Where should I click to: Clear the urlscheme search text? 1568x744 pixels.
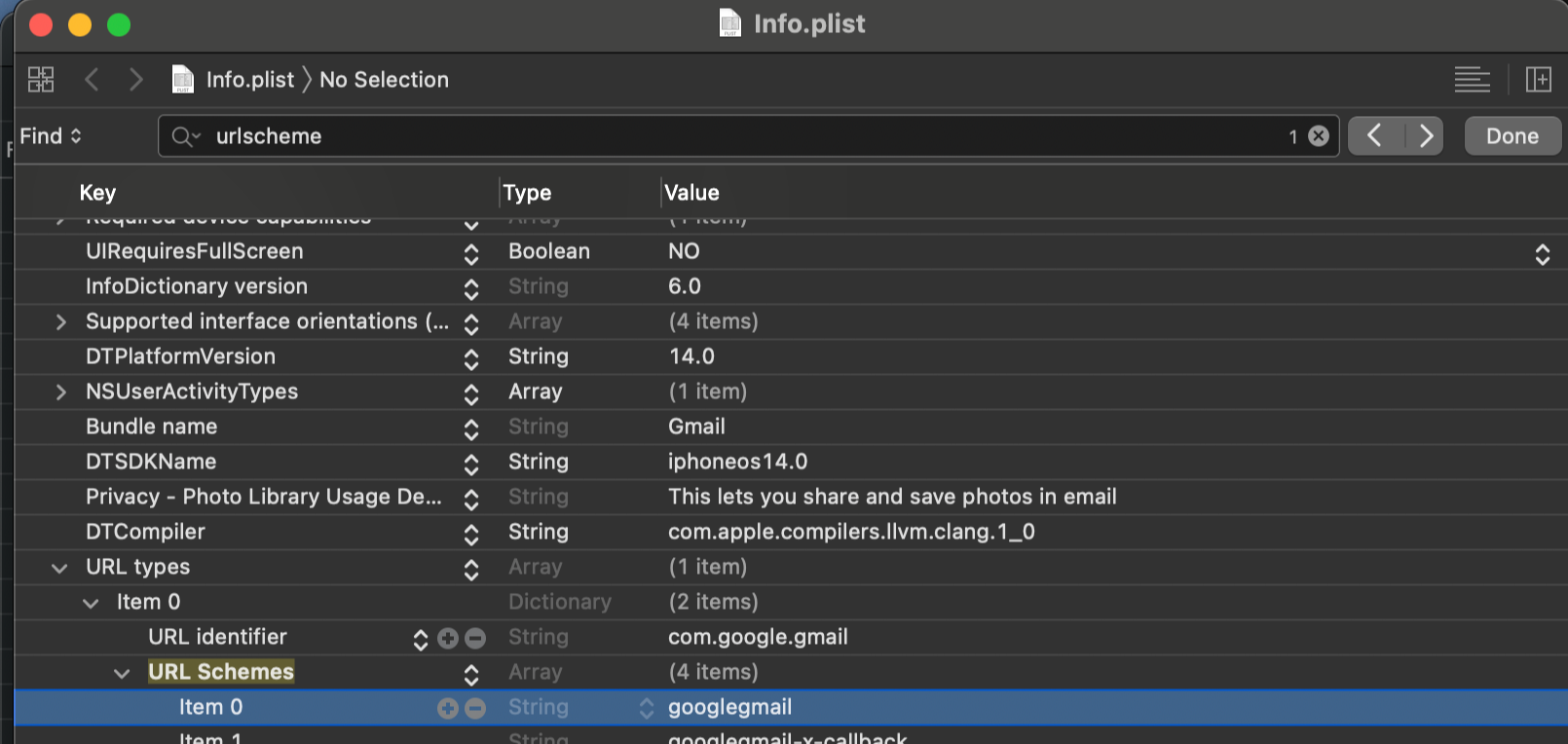(1319, 136)
